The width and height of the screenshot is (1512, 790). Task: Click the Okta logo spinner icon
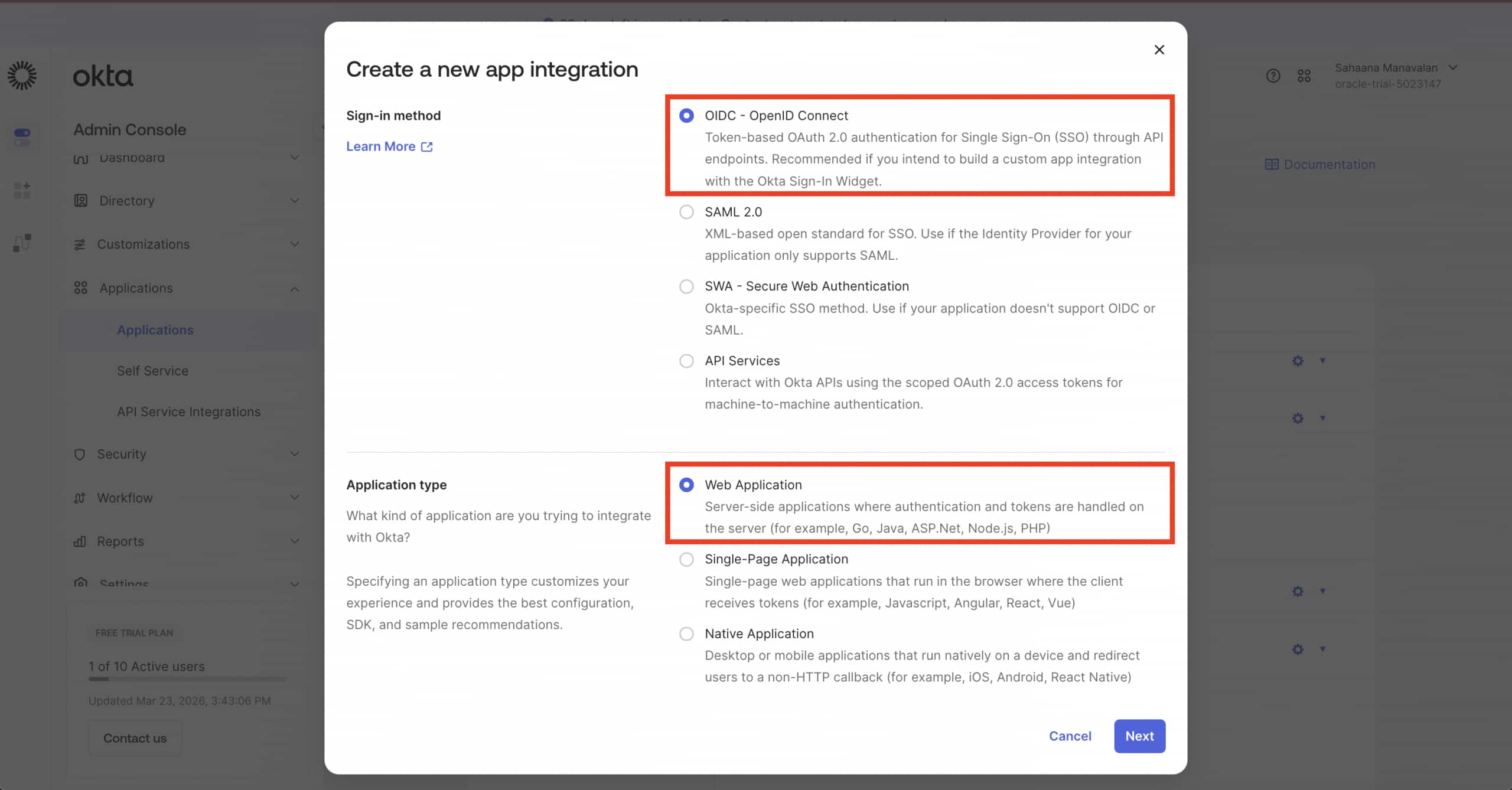[22, 76]
